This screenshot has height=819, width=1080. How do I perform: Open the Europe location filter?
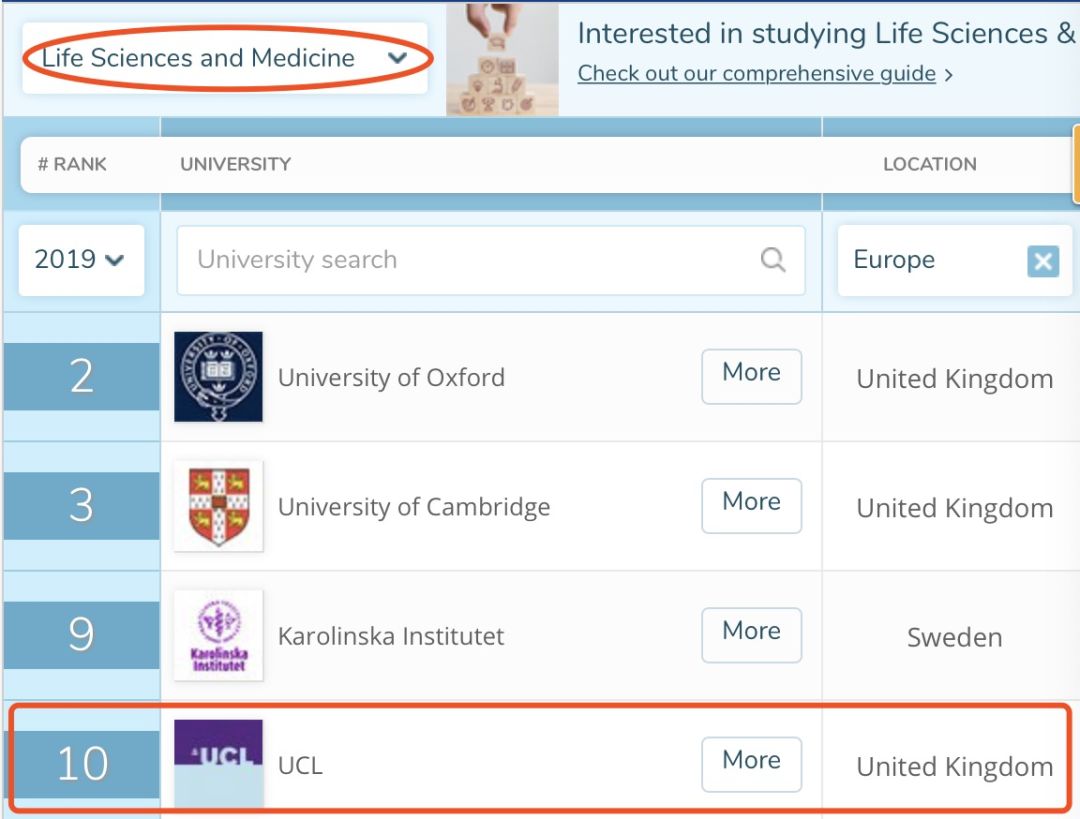coord(925,260)
